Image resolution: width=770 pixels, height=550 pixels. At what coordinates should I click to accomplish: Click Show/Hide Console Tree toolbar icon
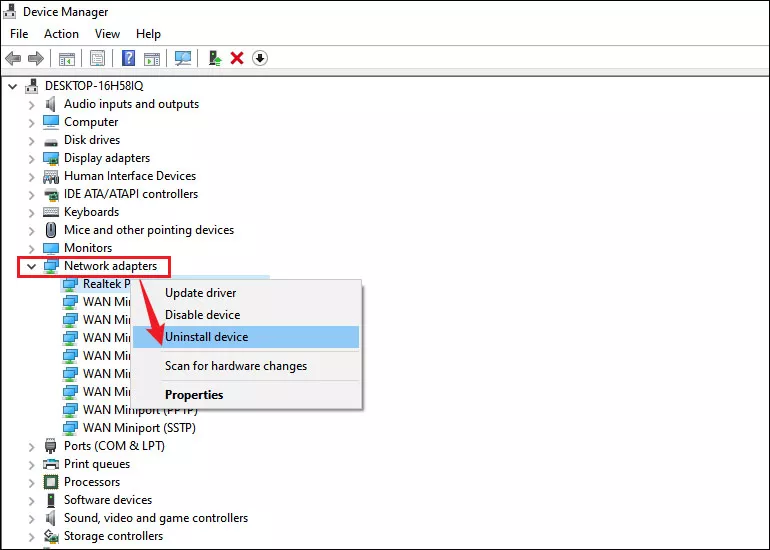(x=66, y=58)
